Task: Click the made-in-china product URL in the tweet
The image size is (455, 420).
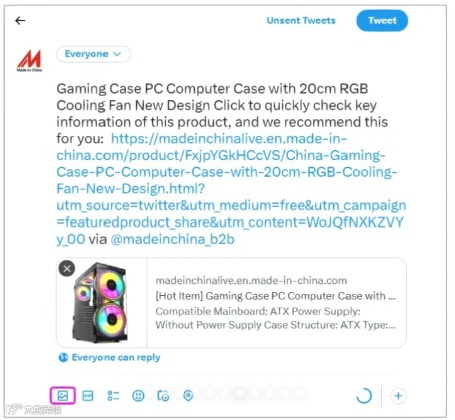Action: (231, 189)
